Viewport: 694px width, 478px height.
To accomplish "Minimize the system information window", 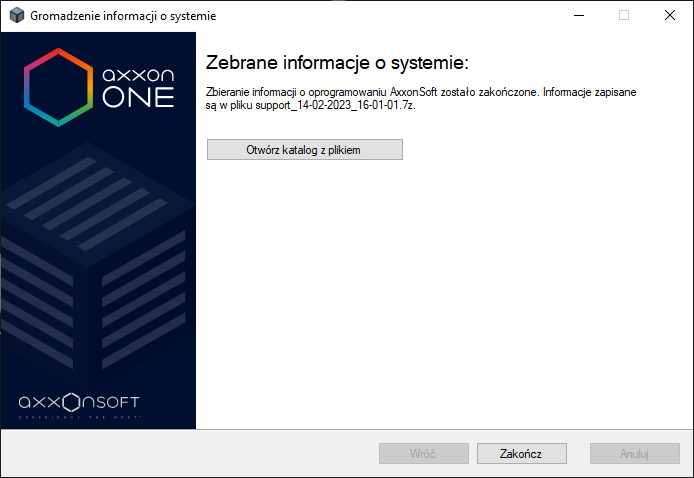I will [x=578, y=16].
